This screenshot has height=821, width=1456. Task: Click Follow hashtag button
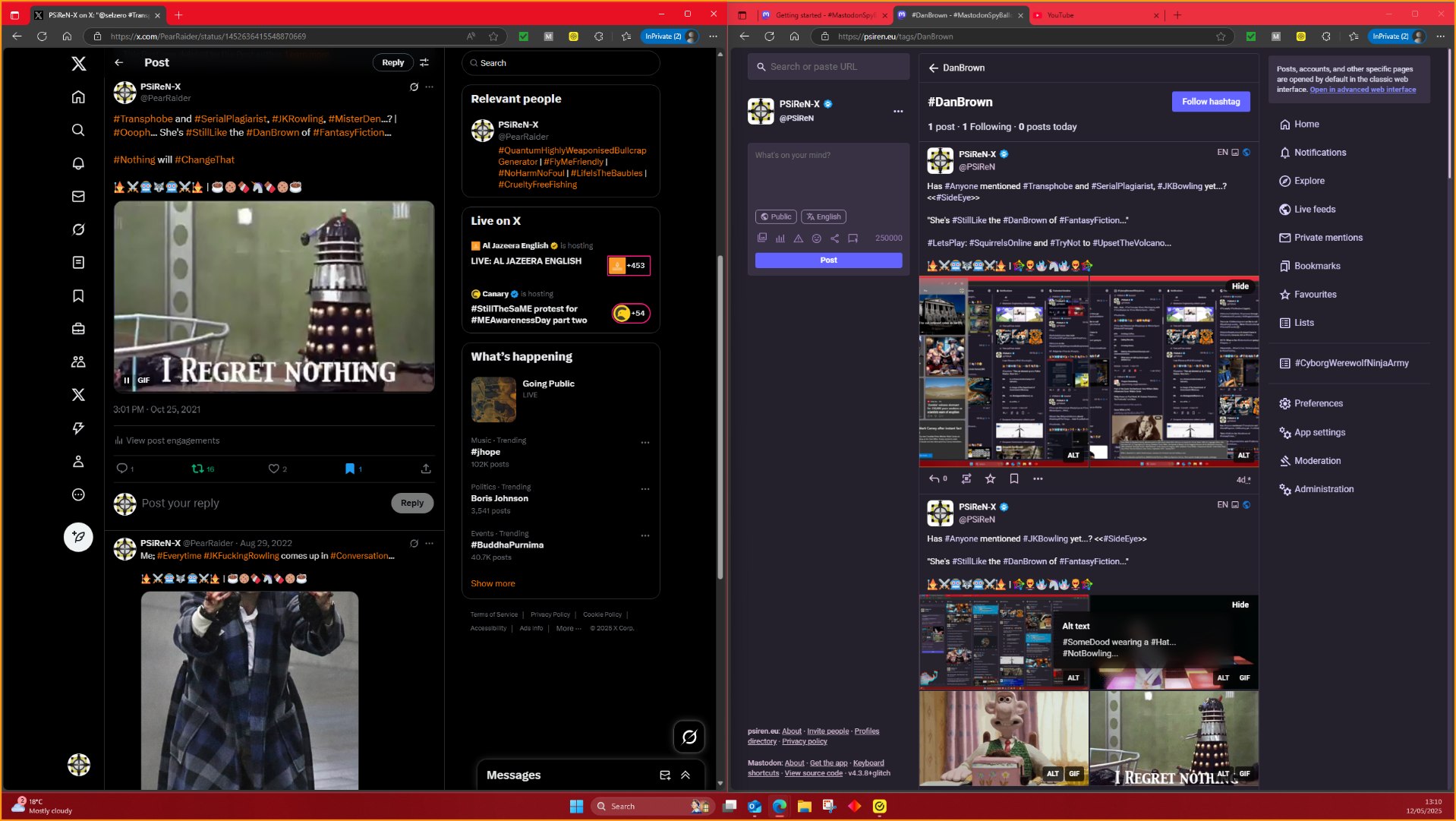[1210, 101]
